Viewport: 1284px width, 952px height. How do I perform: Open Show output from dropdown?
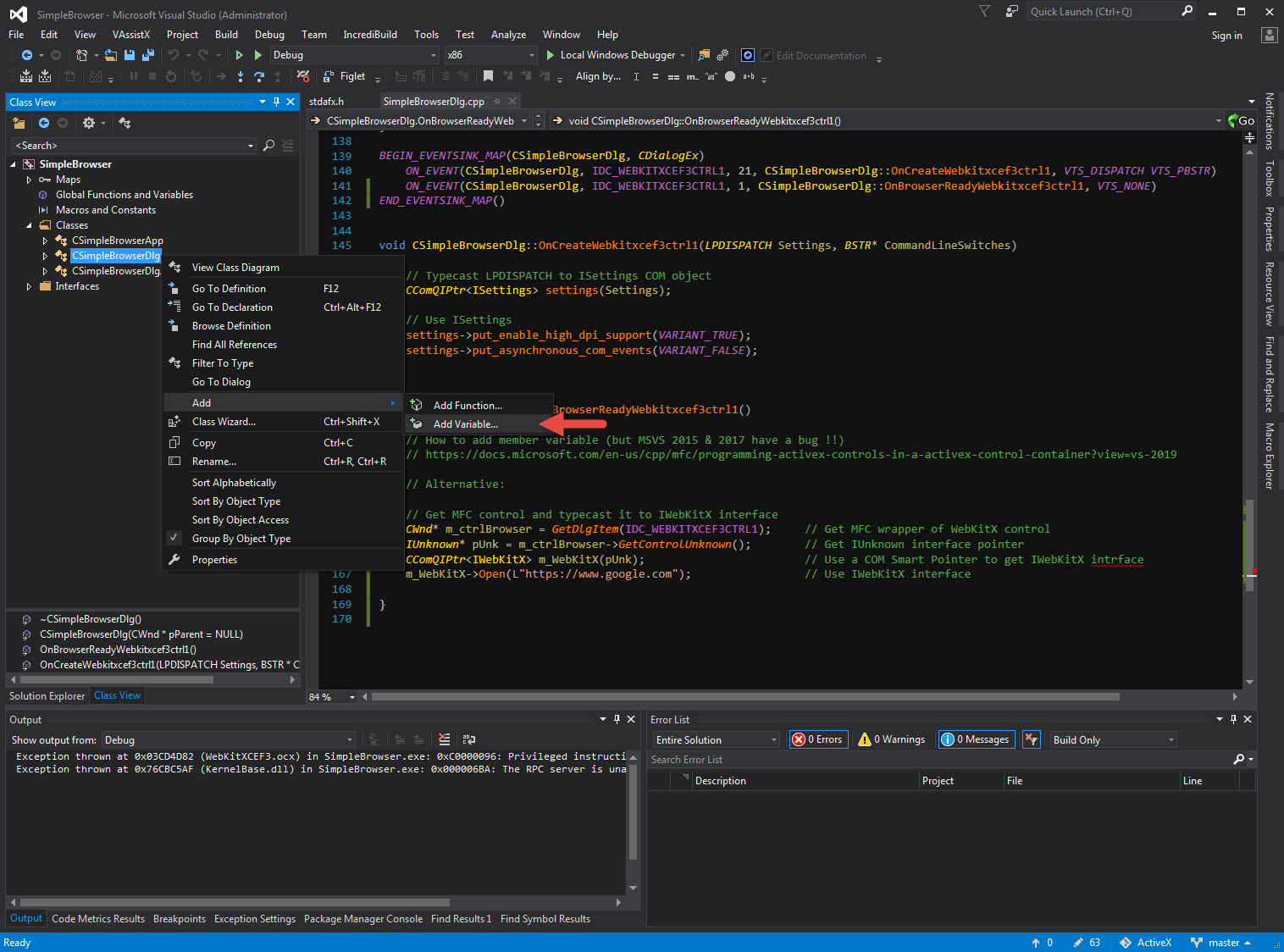pos(228,739)
